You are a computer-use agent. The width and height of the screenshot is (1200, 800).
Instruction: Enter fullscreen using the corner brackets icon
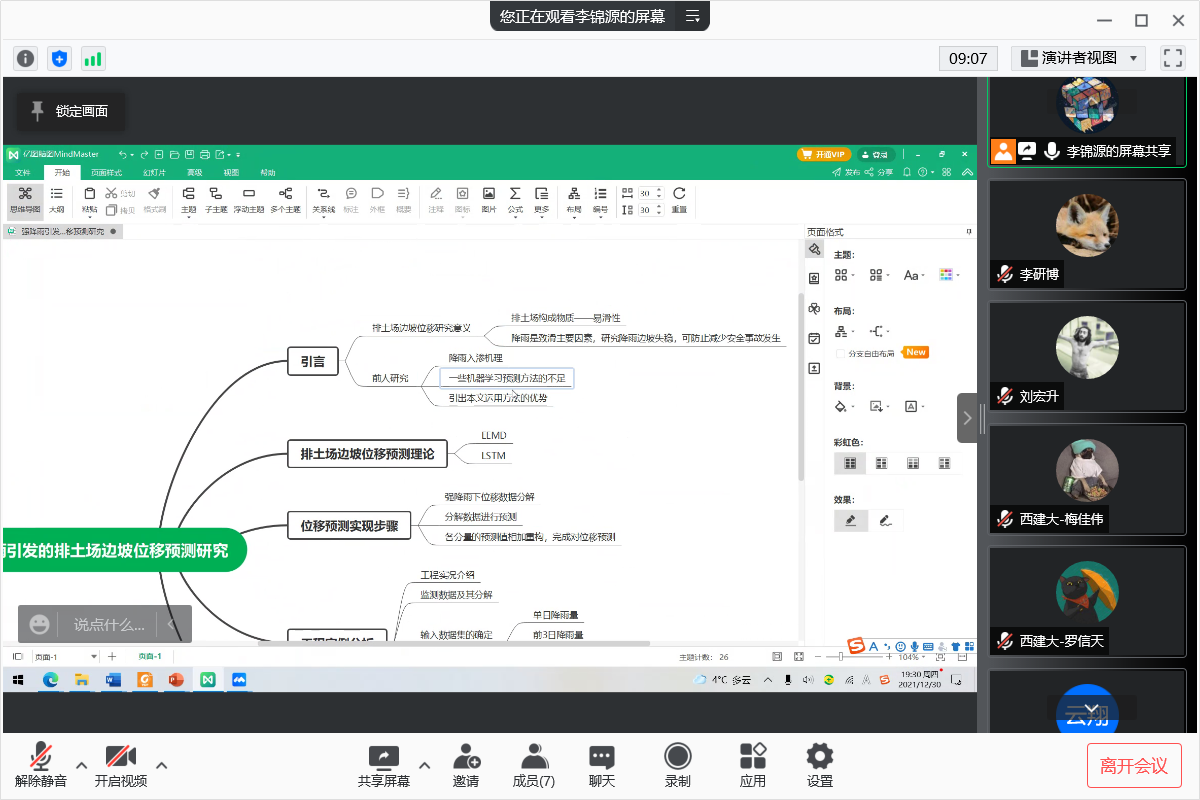[x=1172, y=58]
